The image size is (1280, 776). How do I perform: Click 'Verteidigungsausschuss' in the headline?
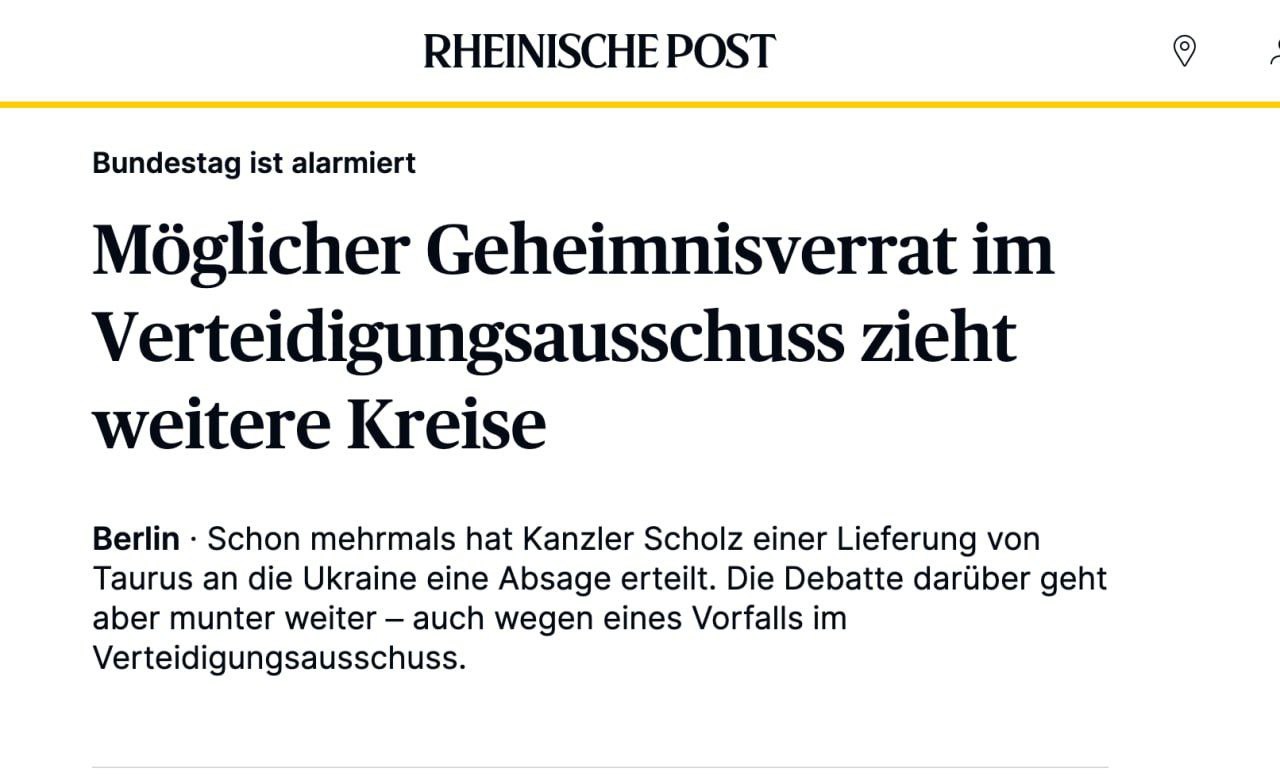(469, 337)
